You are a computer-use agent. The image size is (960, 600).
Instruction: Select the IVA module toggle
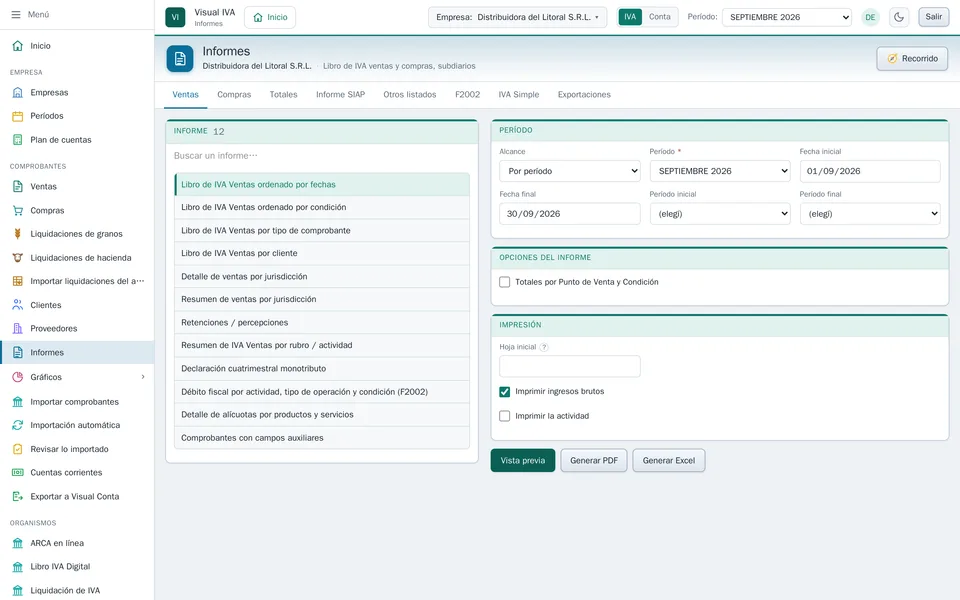[x=630, y=17]
